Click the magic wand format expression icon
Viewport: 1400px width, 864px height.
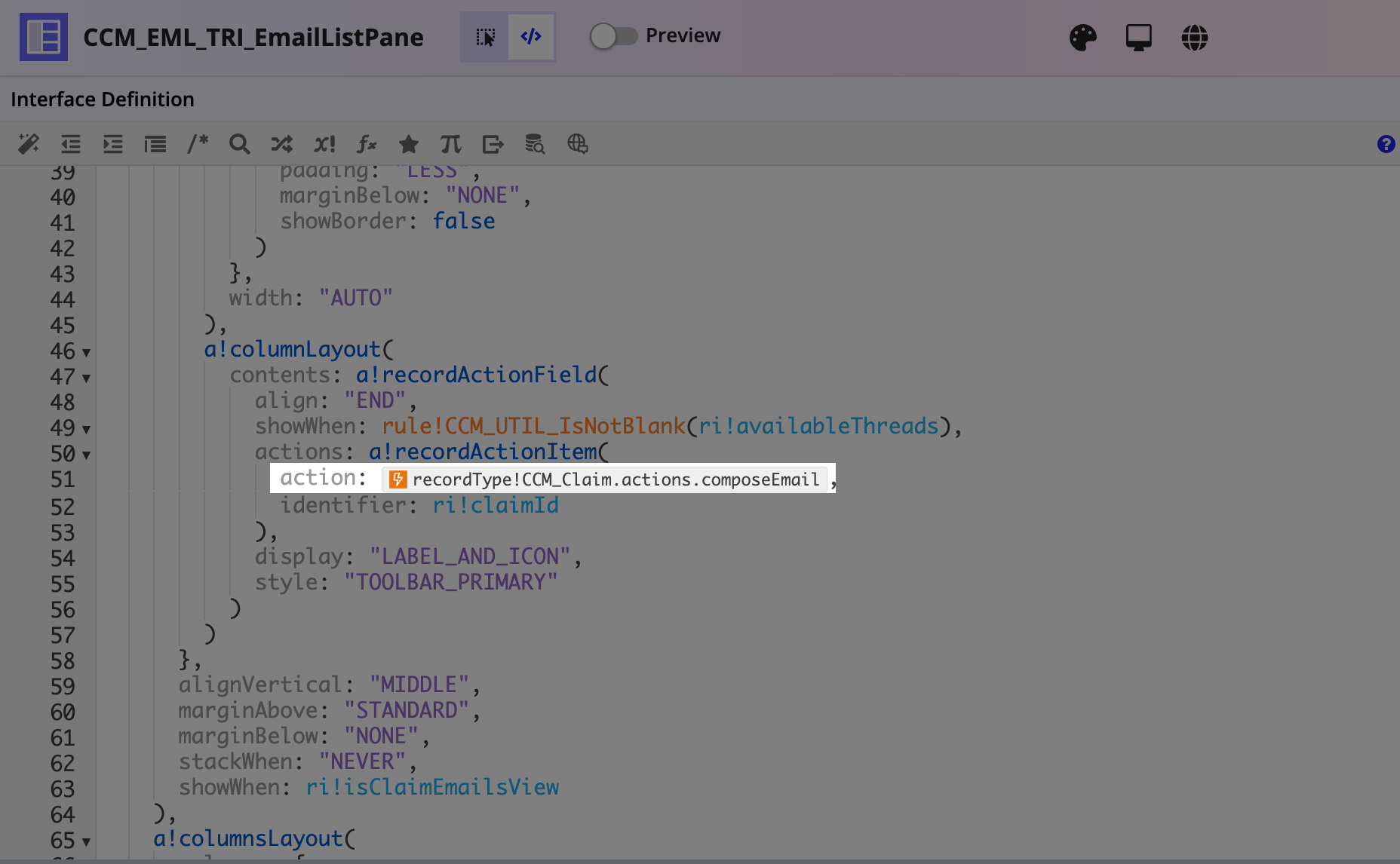pyautogui.click(x=29, y=143)
